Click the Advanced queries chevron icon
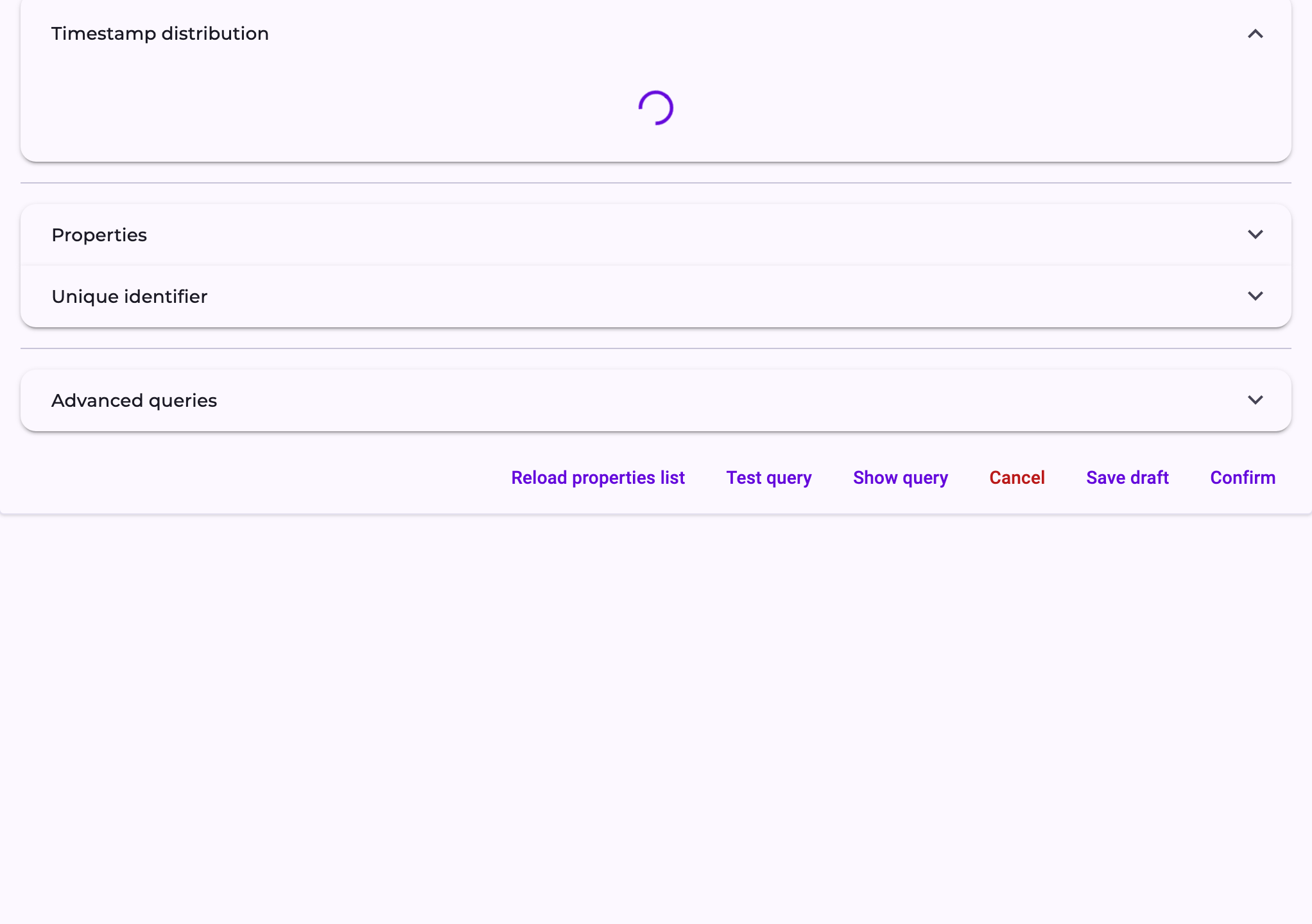Screen dimensions: 1312x924 [1255, 400]
